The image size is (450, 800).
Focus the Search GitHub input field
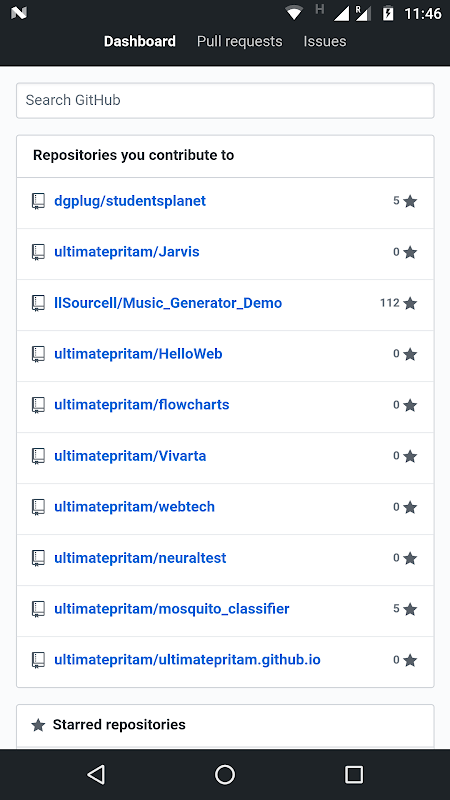pos(225,101)
